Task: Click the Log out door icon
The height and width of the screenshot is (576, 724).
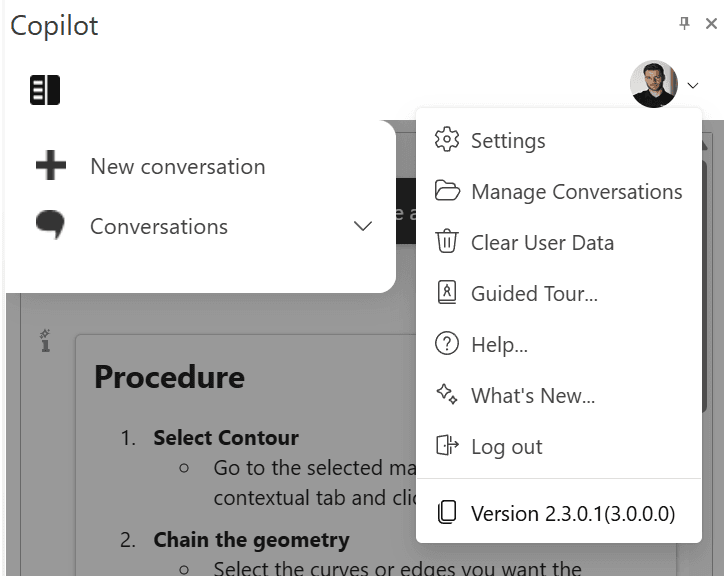Action: click(447, 445)
